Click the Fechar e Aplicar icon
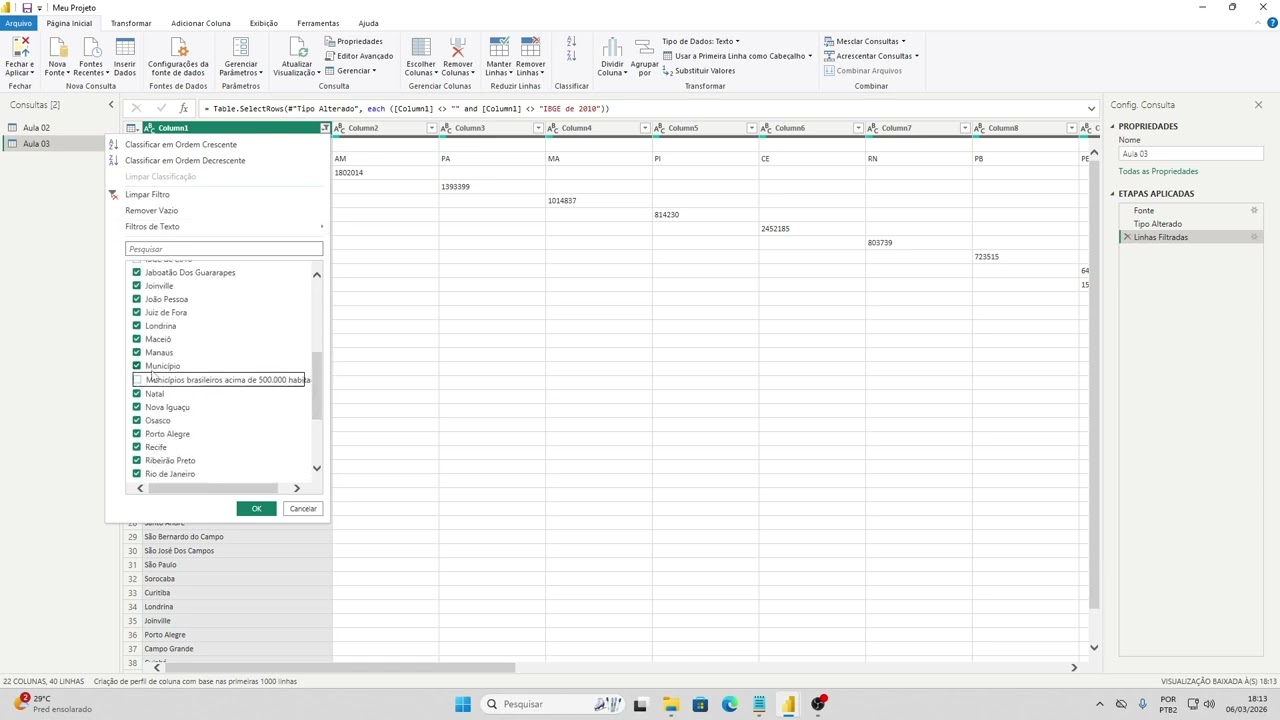 (19, 47)
